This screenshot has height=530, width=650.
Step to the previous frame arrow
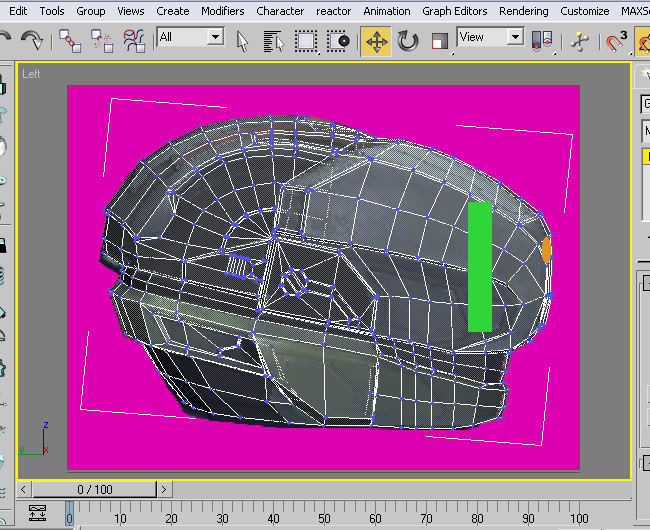pos(23,489)
